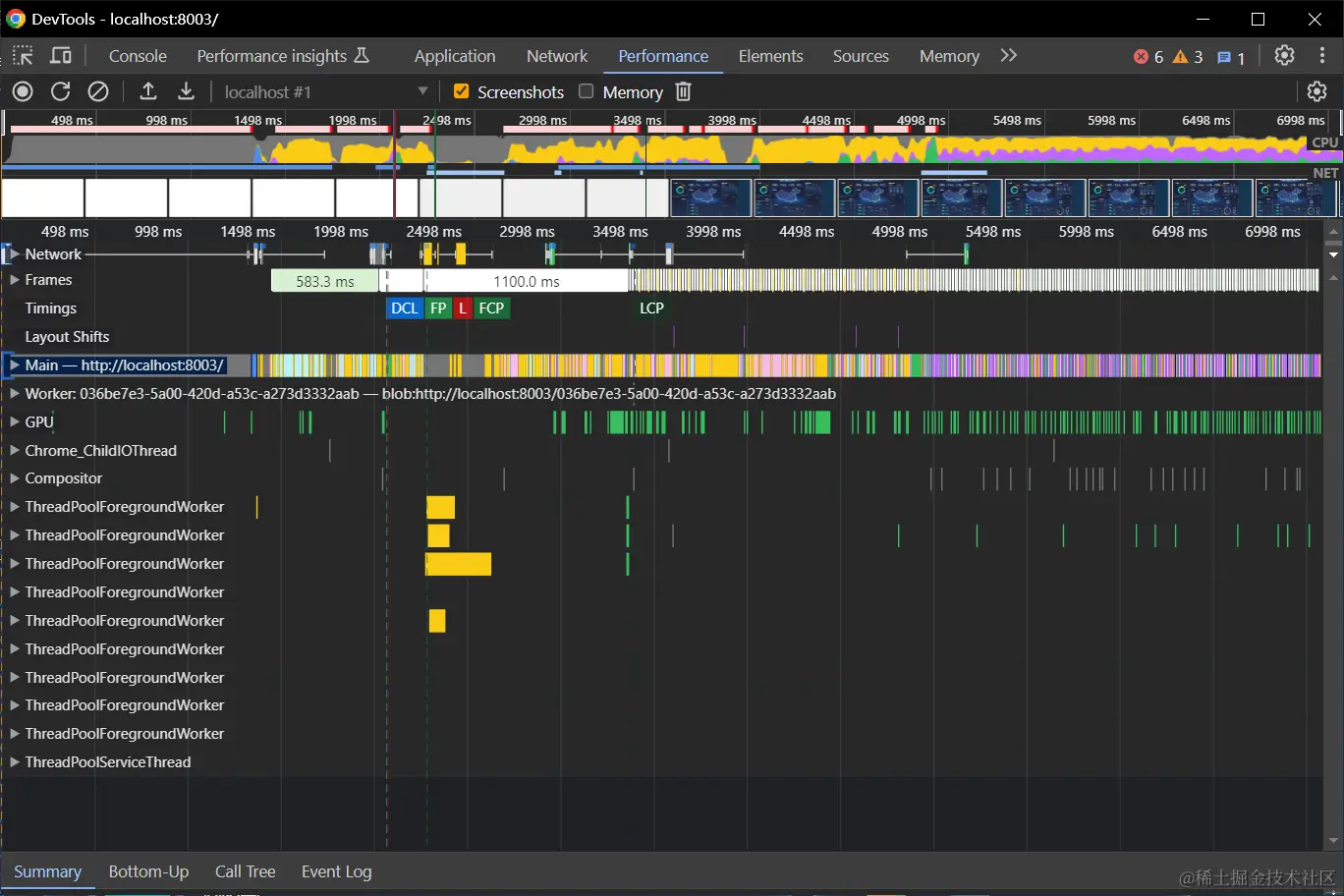Expand the Worker blob track

[15, 393]
